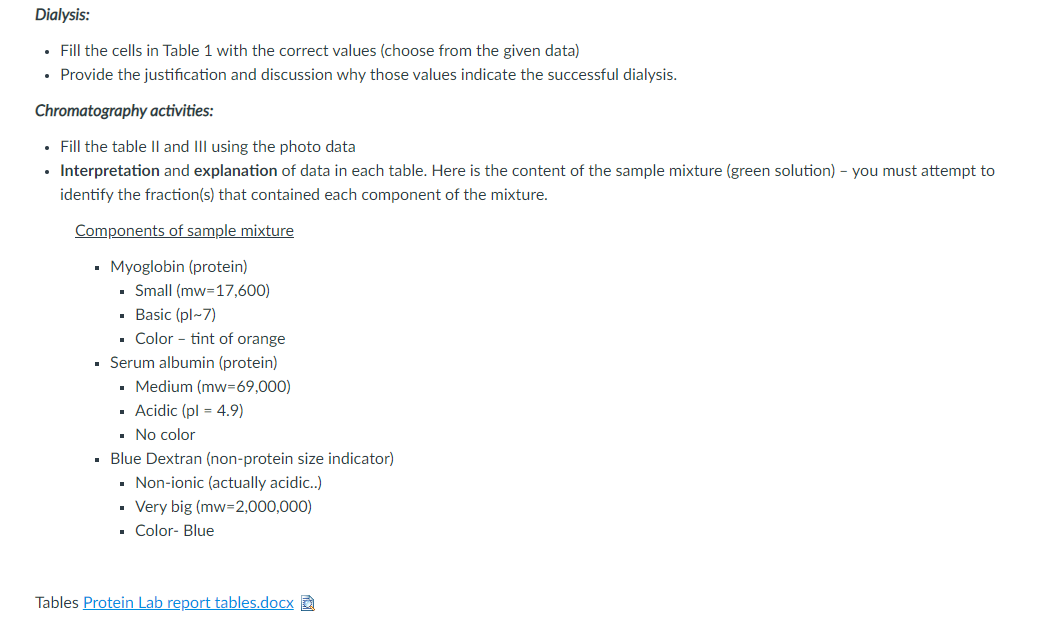The height and width of the screenshot is (626, 1061).
Task: Click the Serum albumin (protein) list item
Action: 194,363
